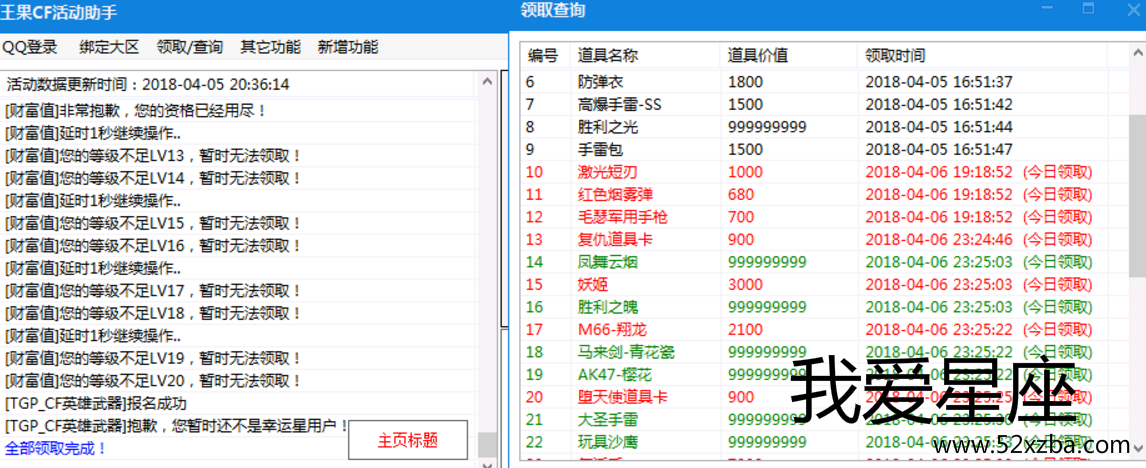Select the 激光短刃 item row

(700, 171)
